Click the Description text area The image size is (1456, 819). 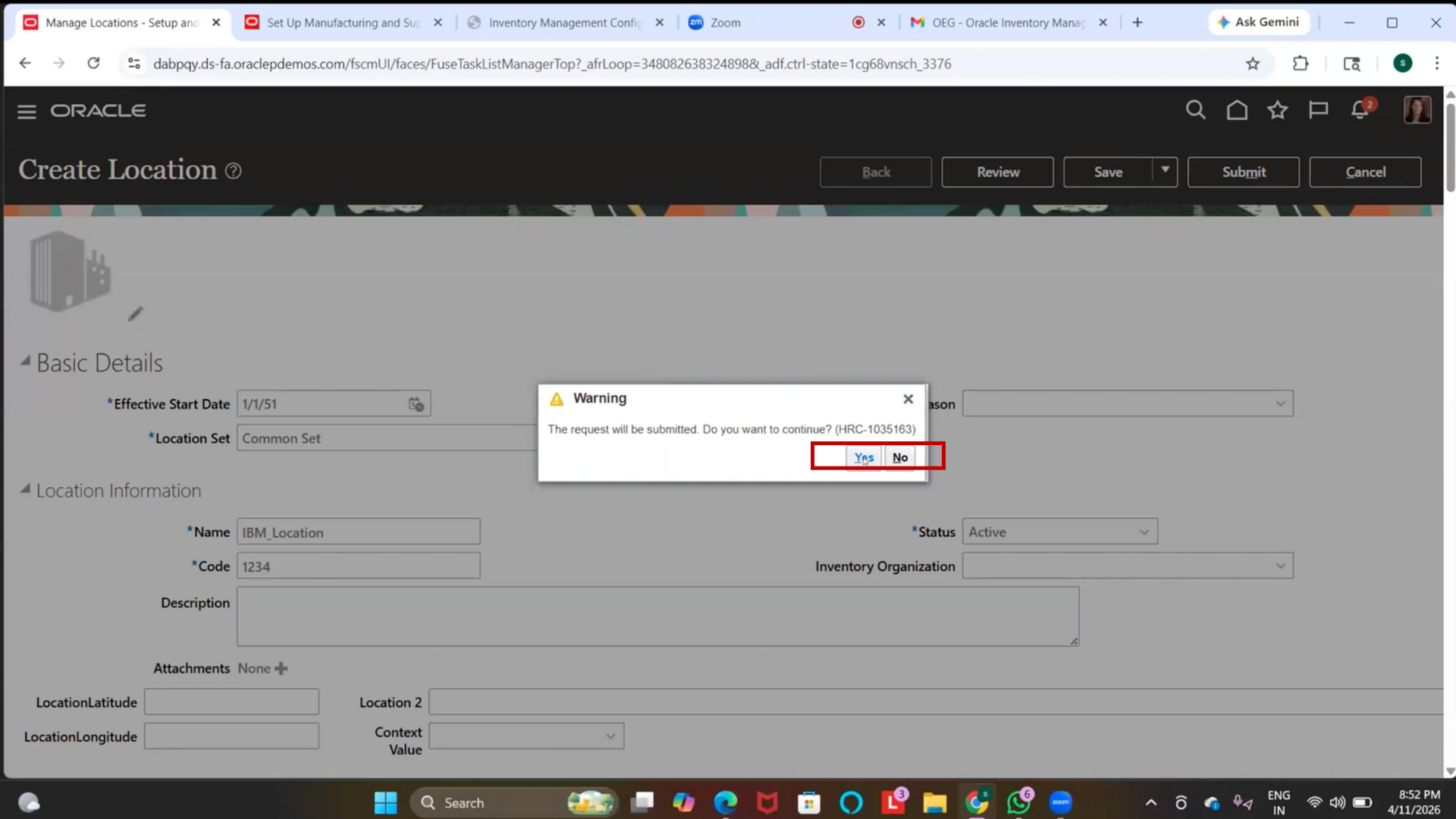657,616
